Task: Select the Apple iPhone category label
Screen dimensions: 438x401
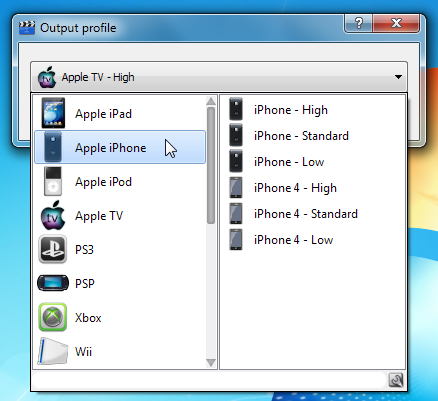Action: click(x=111, y=148)
